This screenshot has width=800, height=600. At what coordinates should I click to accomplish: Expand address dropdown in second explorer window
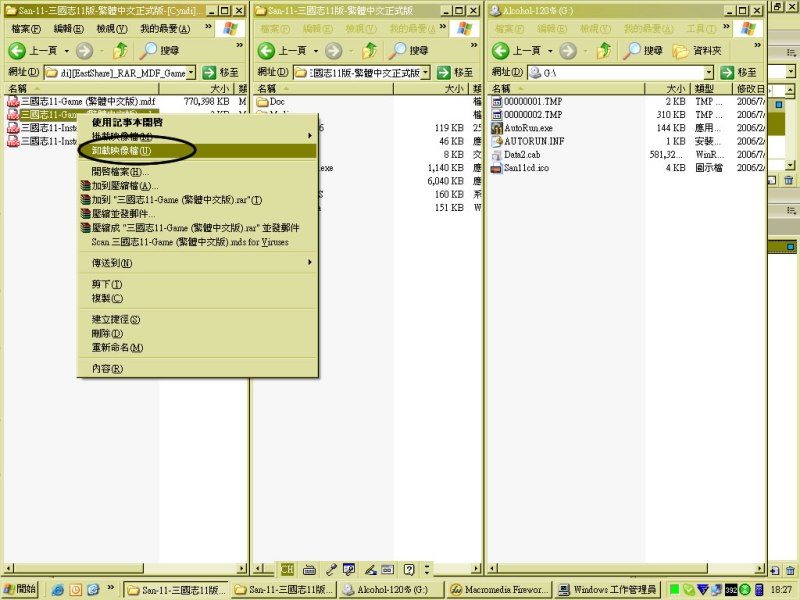pyautogui.click(x=426, y=72)
